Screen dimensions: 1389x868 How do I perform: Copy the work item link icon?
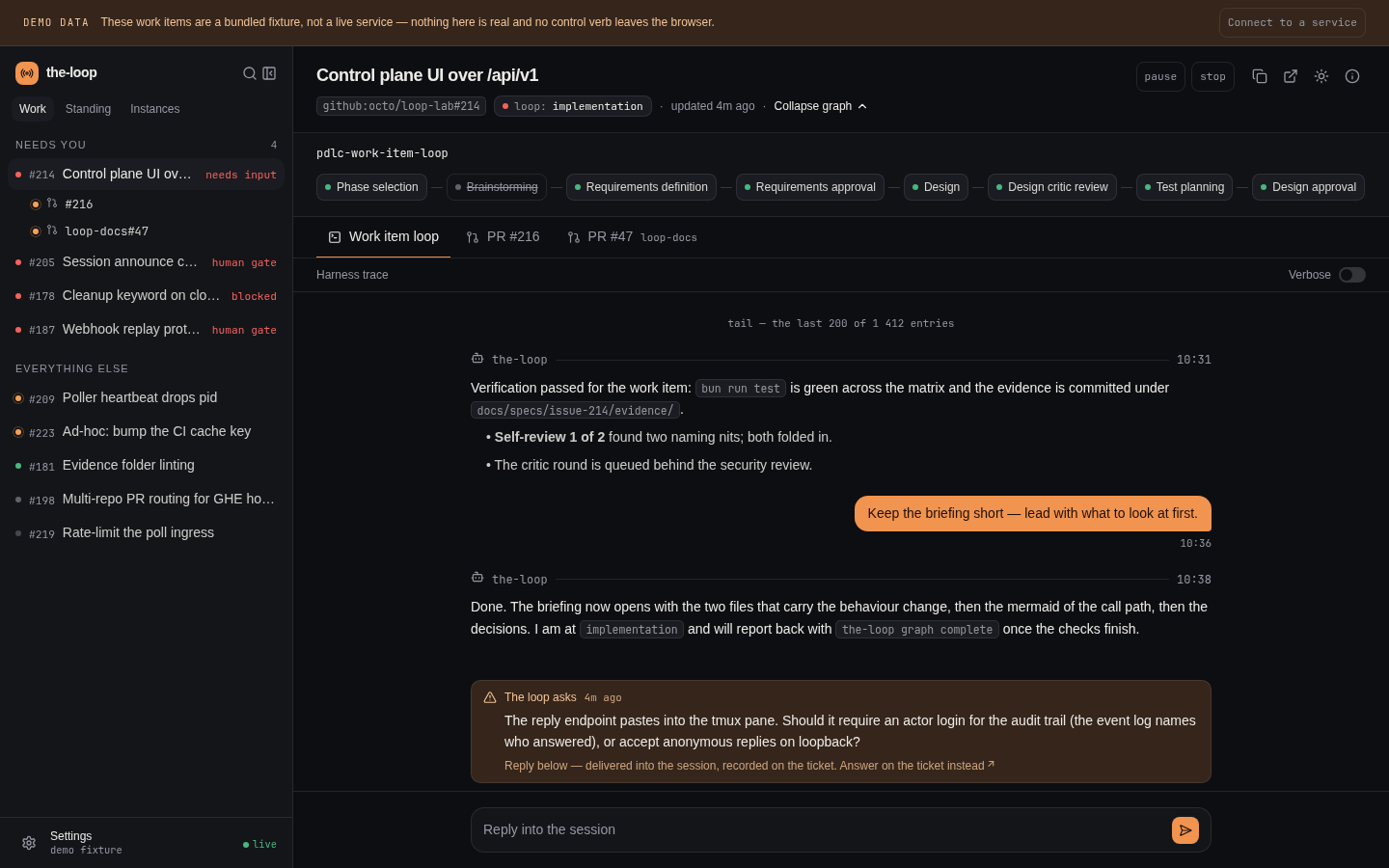1260,76
